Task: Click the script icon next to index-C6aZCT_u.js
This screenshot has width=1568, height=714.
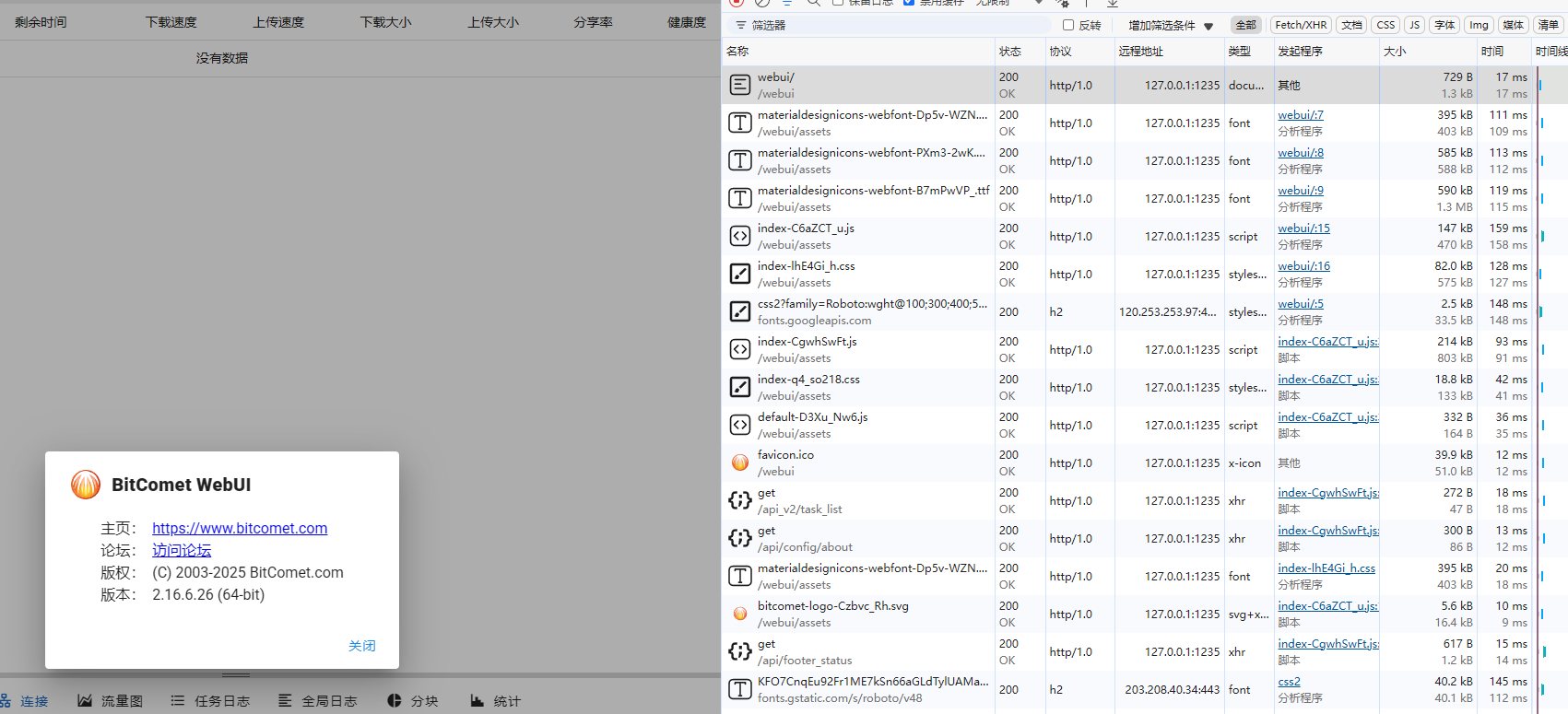Action: (x=739, y=236)
